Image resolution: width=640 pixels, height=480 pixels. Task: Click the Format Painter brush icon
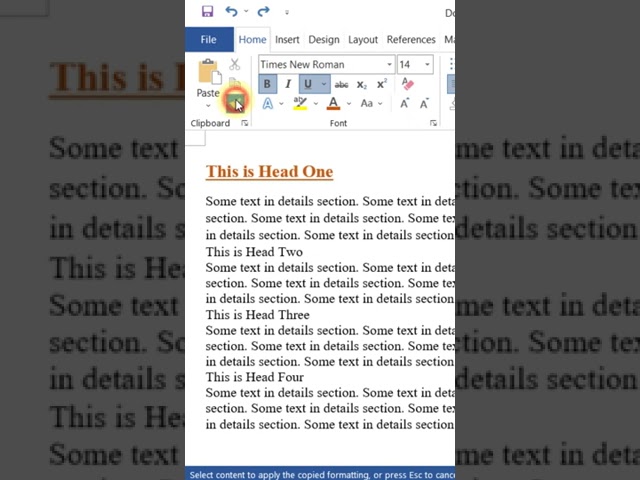[x=235, y=103]
